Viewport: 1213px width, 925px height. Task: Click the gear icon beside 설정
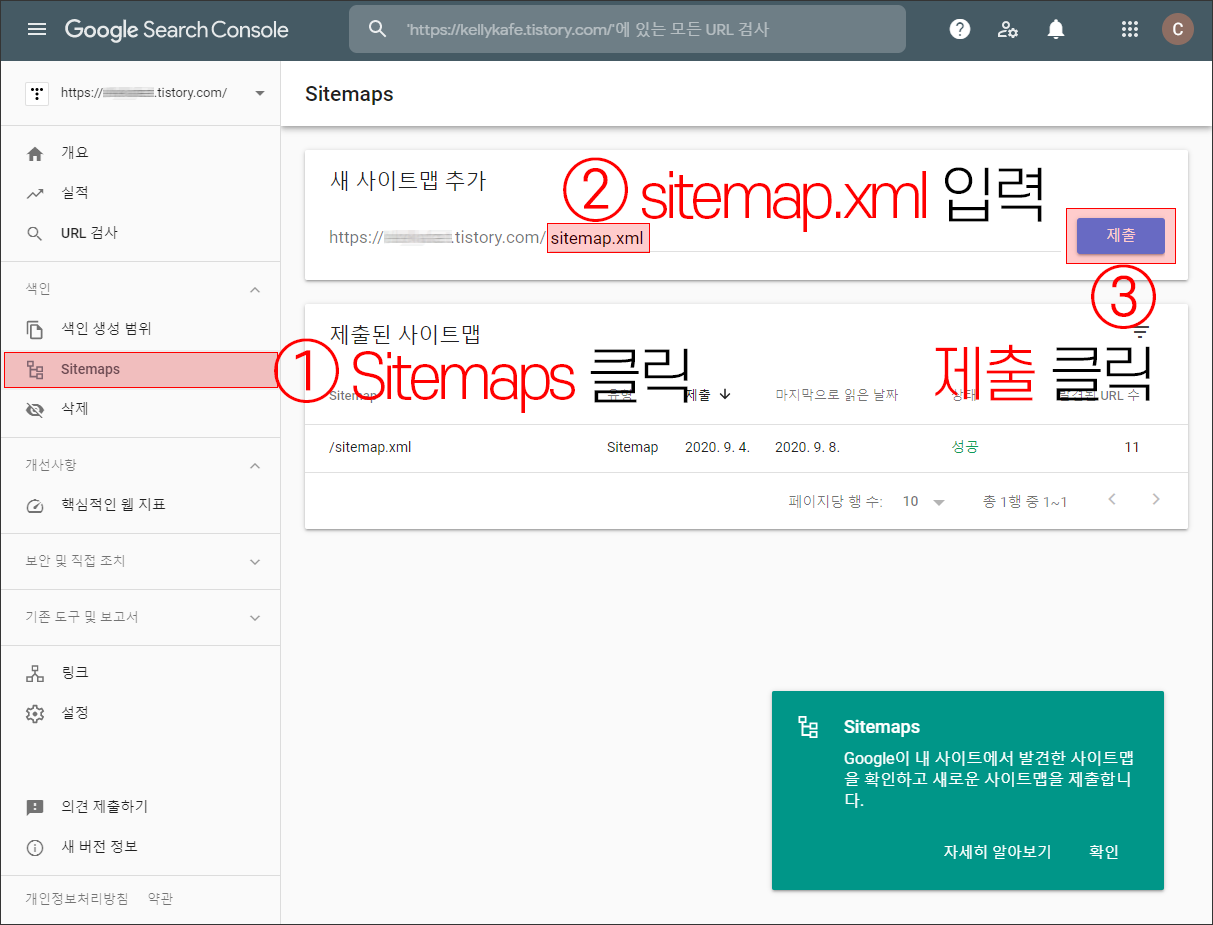pos(35,713)
